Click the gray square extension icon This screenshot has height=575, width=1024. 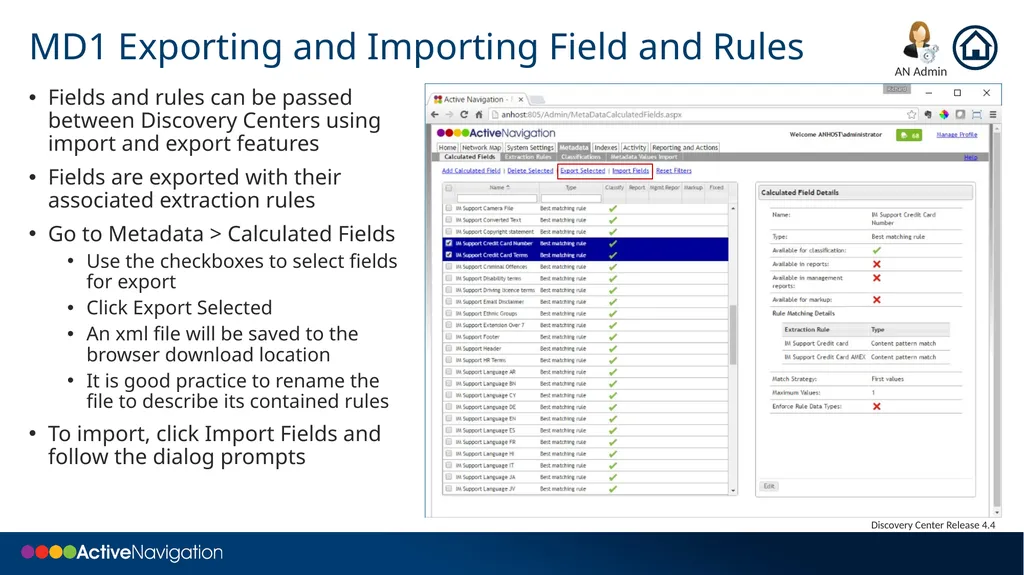960,114
